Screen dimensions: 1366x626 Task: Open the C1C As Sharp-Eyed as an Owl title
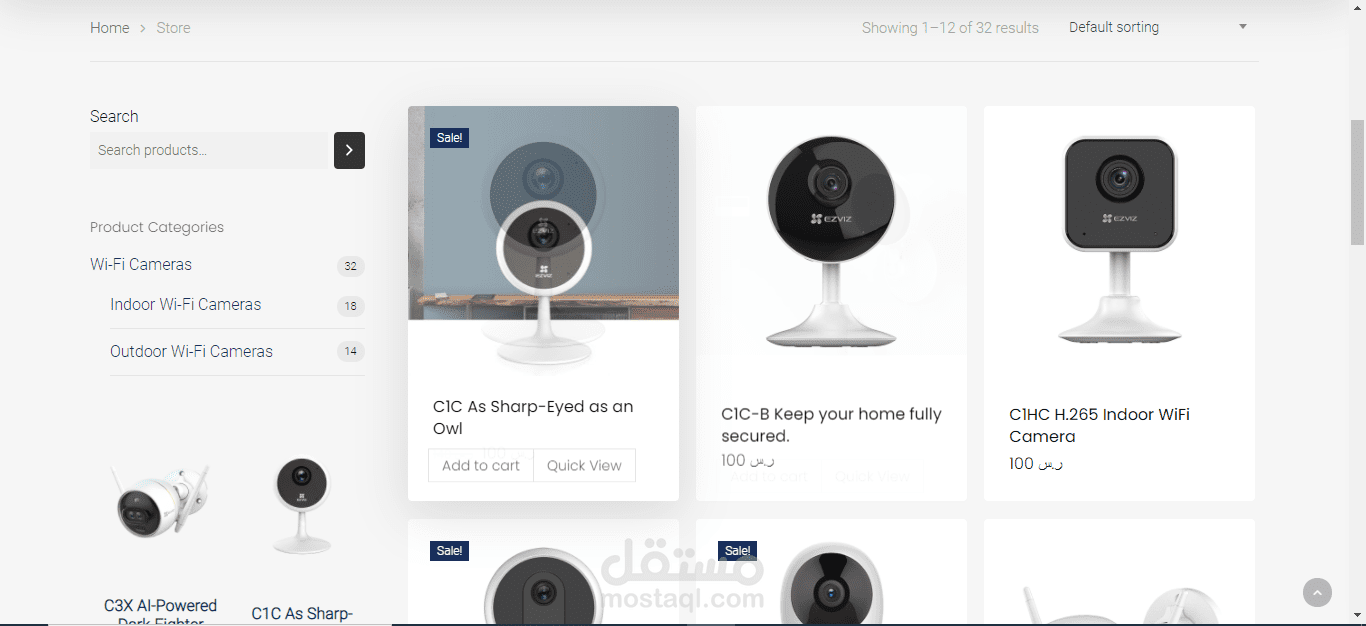533,417
